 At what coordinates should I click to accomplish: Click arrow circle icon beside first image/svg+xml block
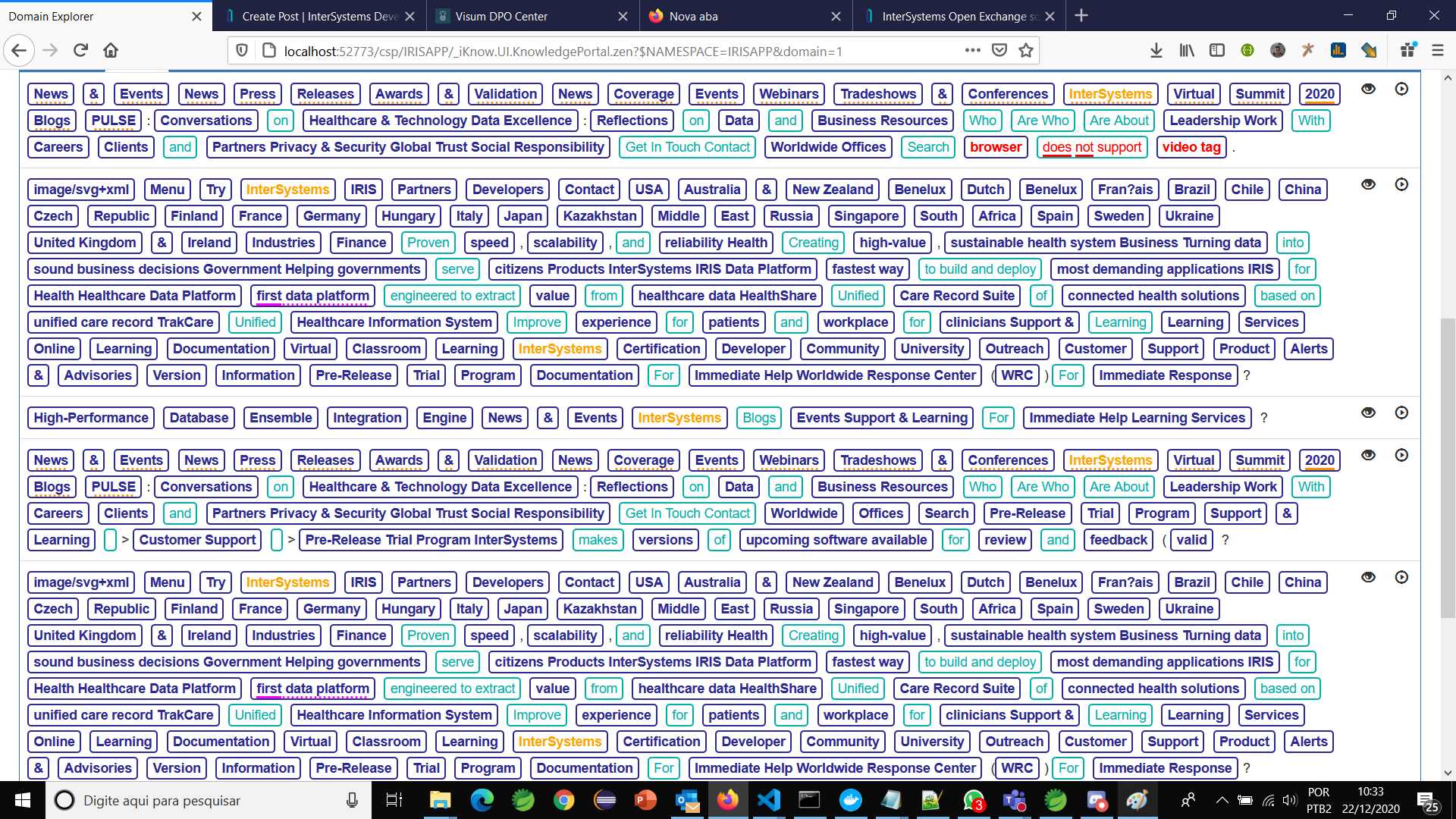click(x=1401, y=184)
